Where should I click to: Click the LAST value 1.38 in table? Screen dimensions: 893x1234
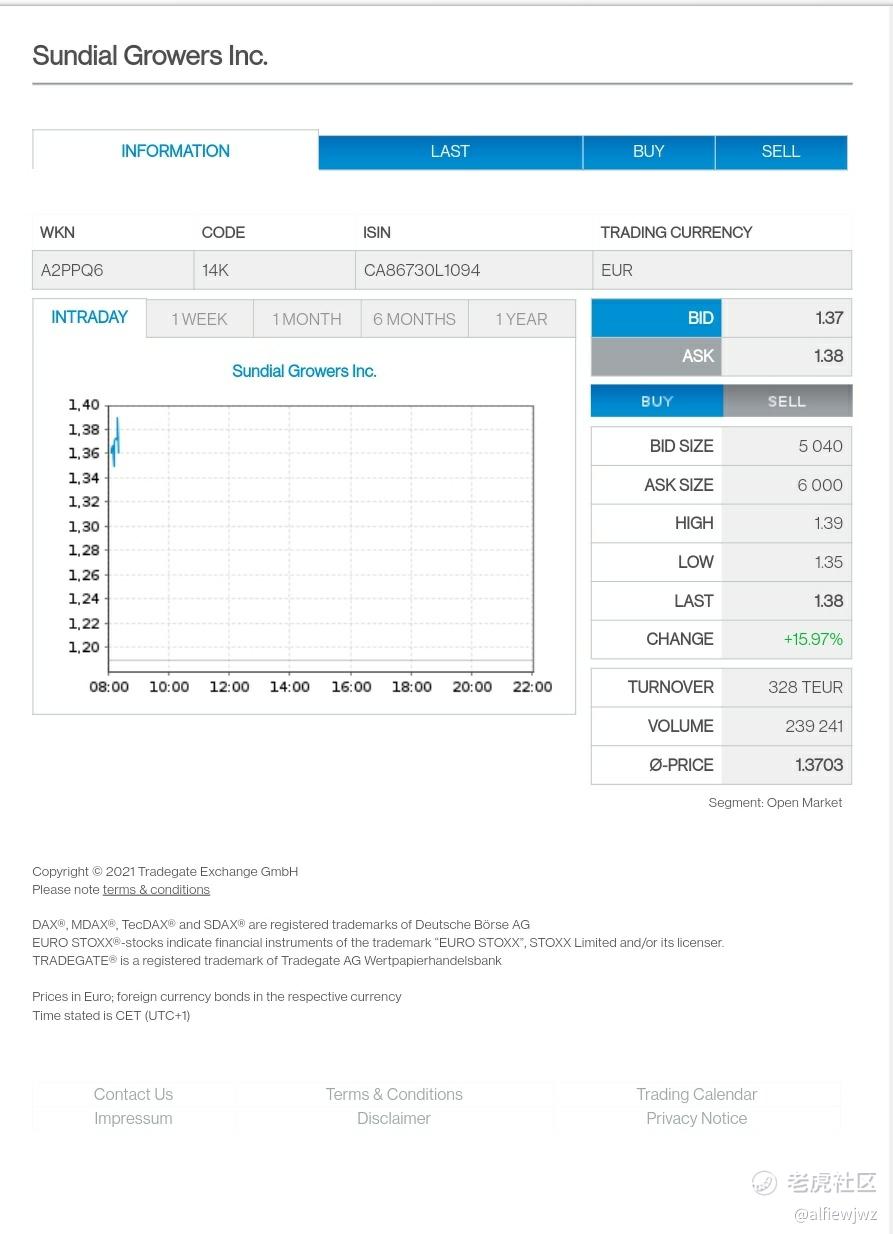coord(828,601)
